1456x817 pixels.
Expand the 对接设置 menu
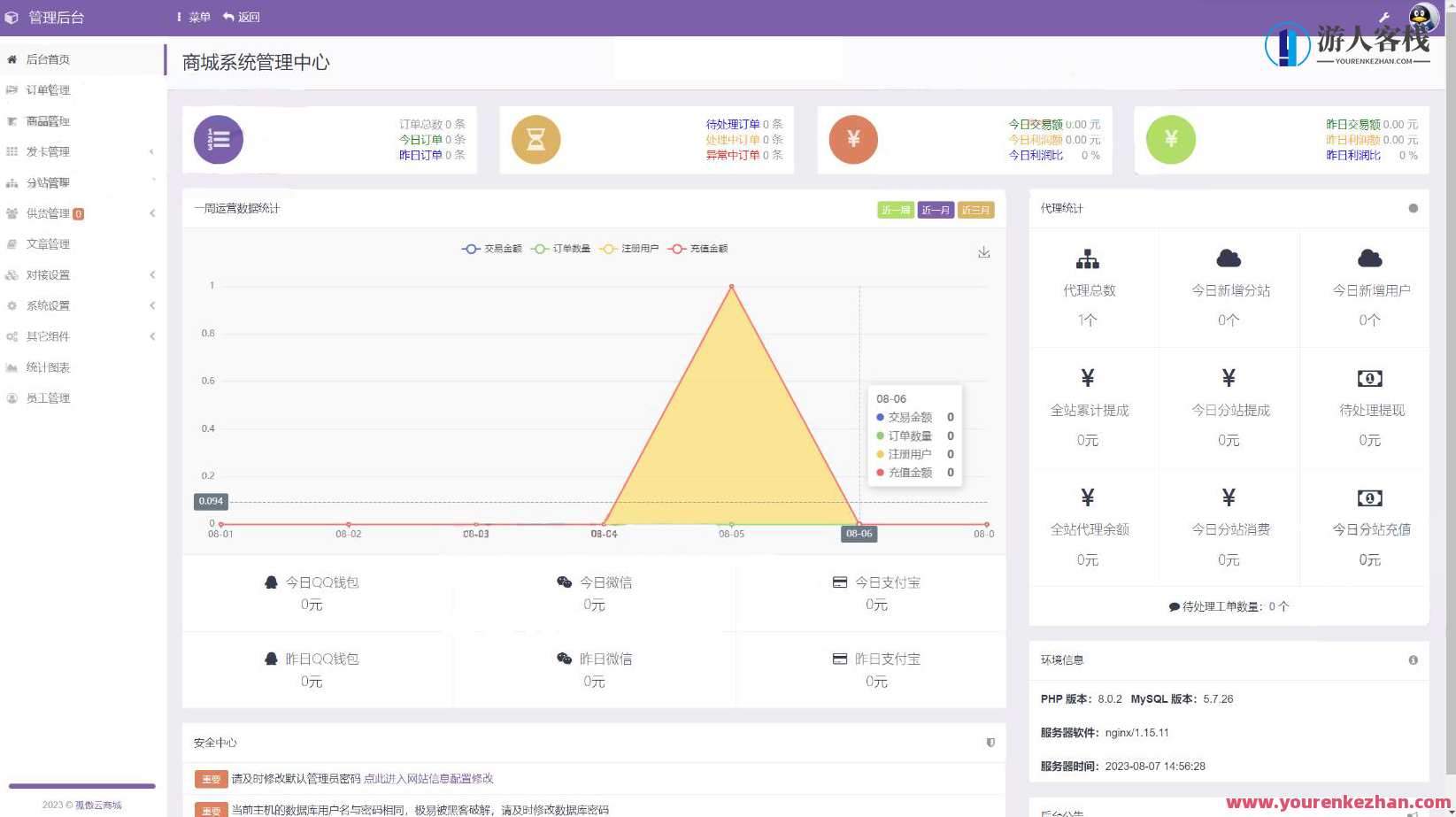pyautogui.click(x=49, y=274)
